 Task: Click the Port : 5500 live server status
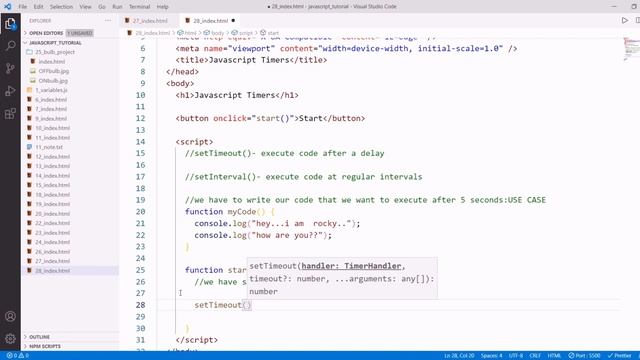[584, 356]
